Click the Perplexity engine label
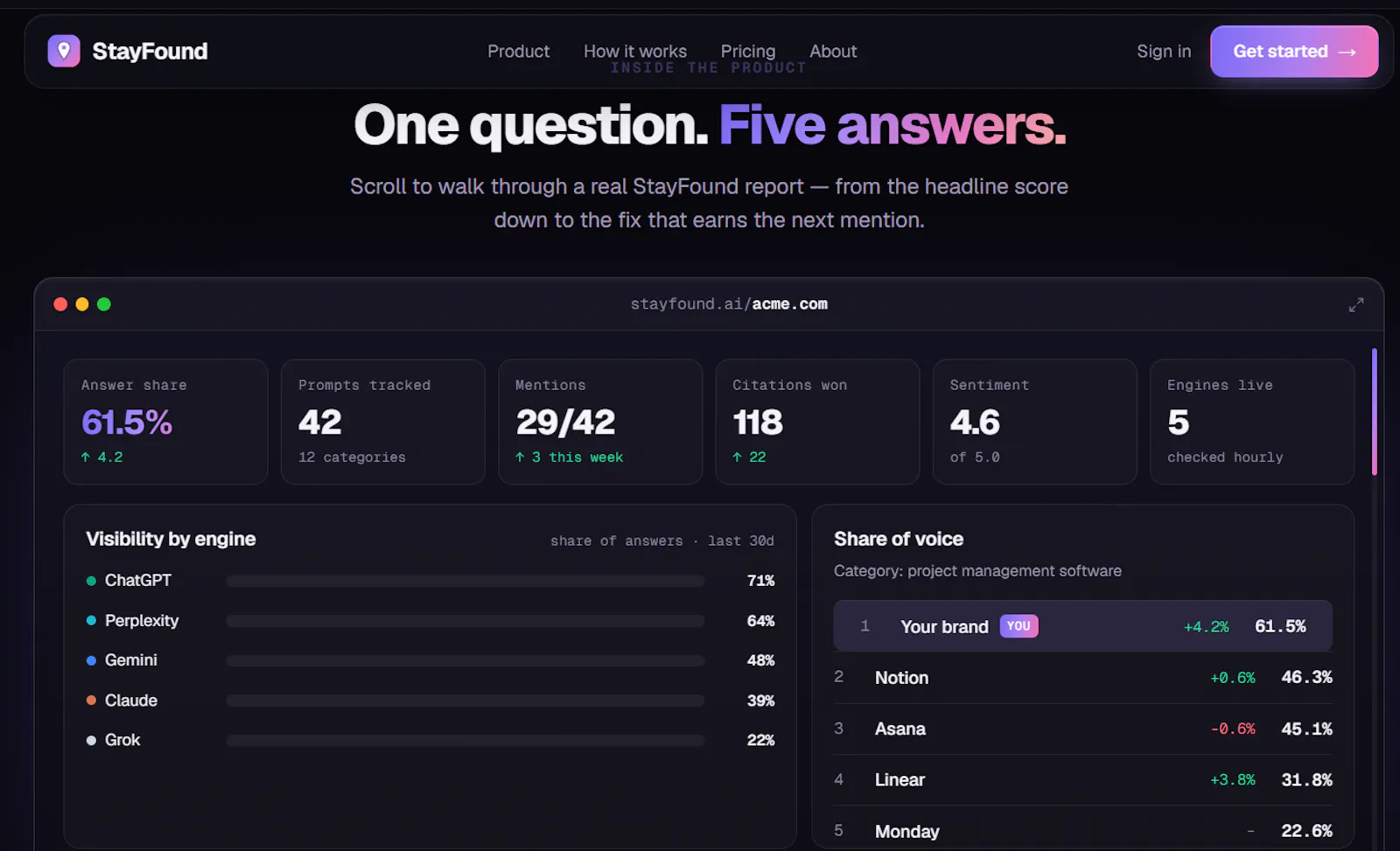1400x851 pixels. coord(142,621)
